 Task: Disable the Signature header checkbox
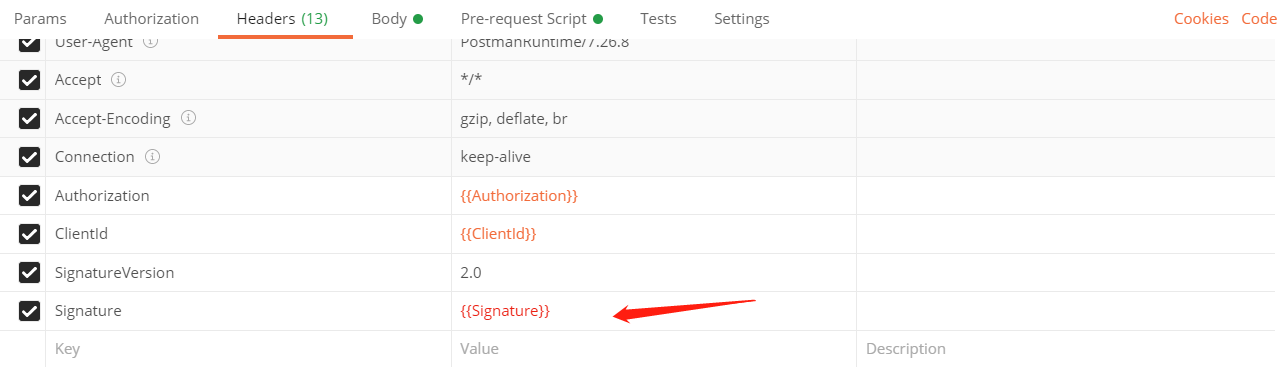pyautogui.click(x=30, y=311)
